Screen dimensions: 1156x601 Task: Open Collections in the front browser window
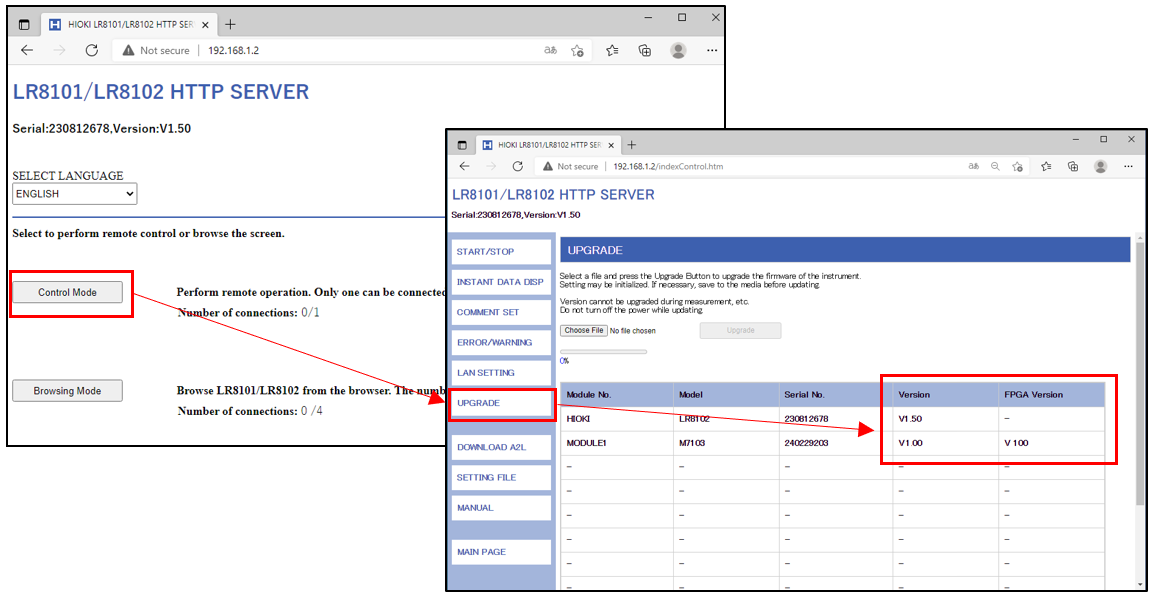[1073, 167]
